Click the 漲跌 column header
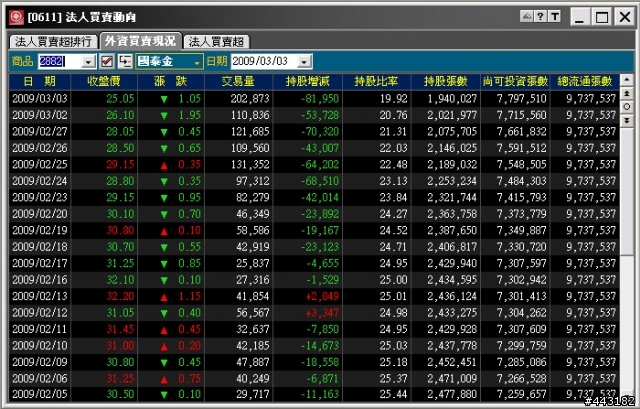Image resolution: width=640 pixels, height=409 pixels. coord(171,82)
